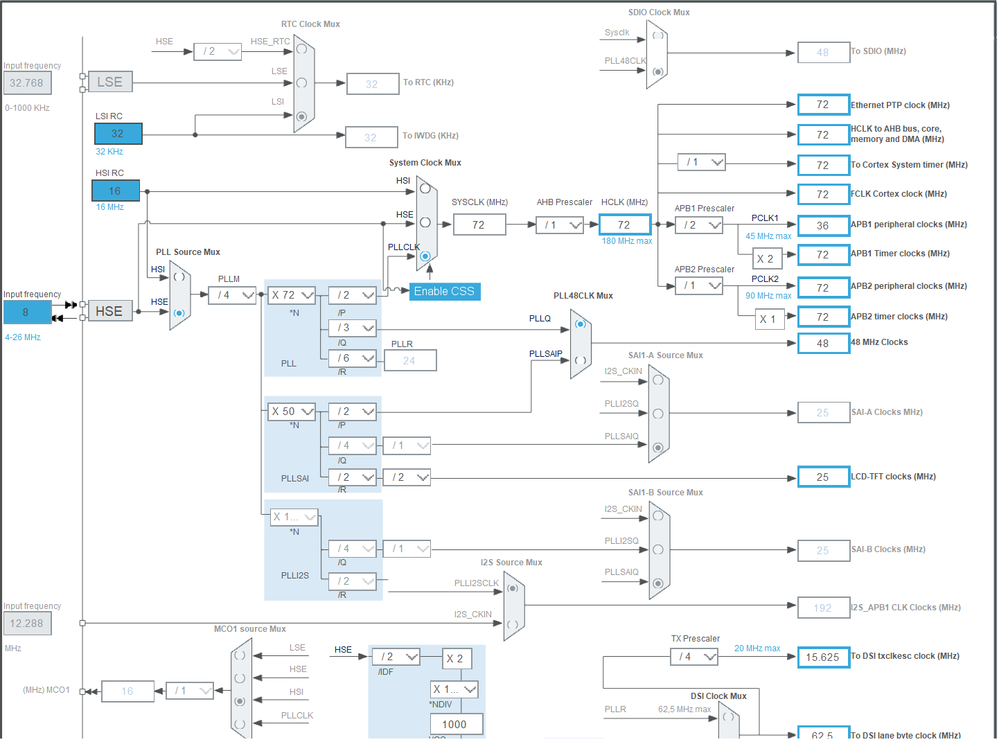Select LSE as the RTC Clock Mux source
This screenshot has width=999, height=742.
coord(303,83)
